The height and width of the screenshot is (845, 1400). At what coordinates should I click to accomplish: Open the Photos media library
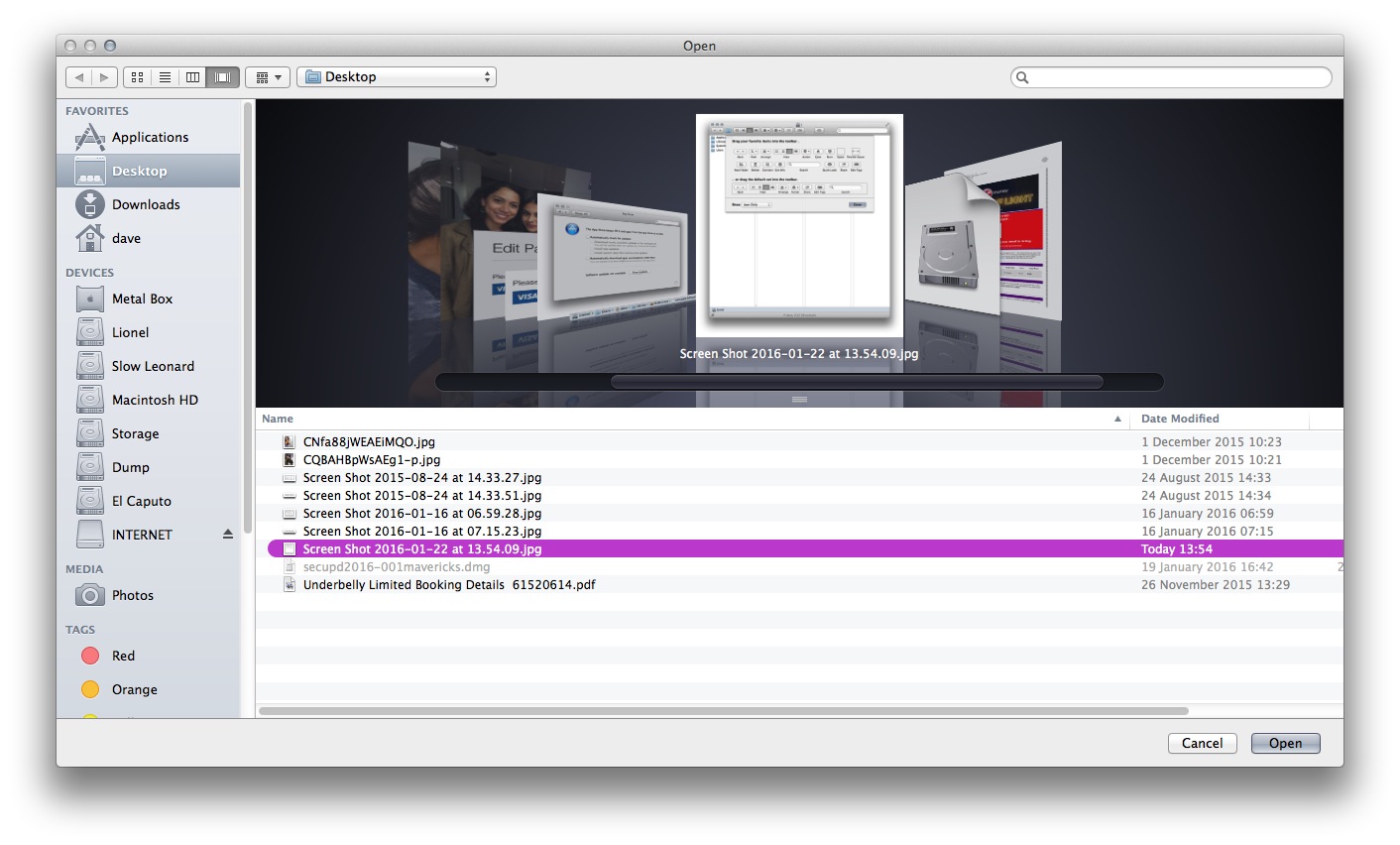click(x=134, y=595)
